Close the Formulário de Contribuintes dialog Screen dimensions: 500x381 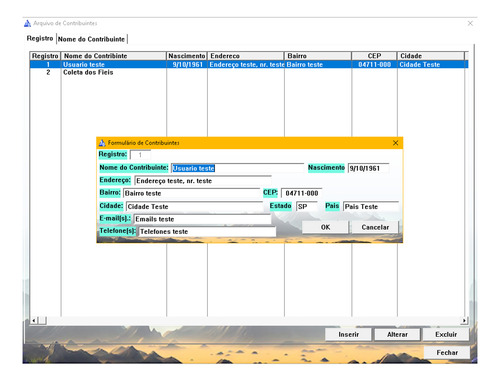395,143
